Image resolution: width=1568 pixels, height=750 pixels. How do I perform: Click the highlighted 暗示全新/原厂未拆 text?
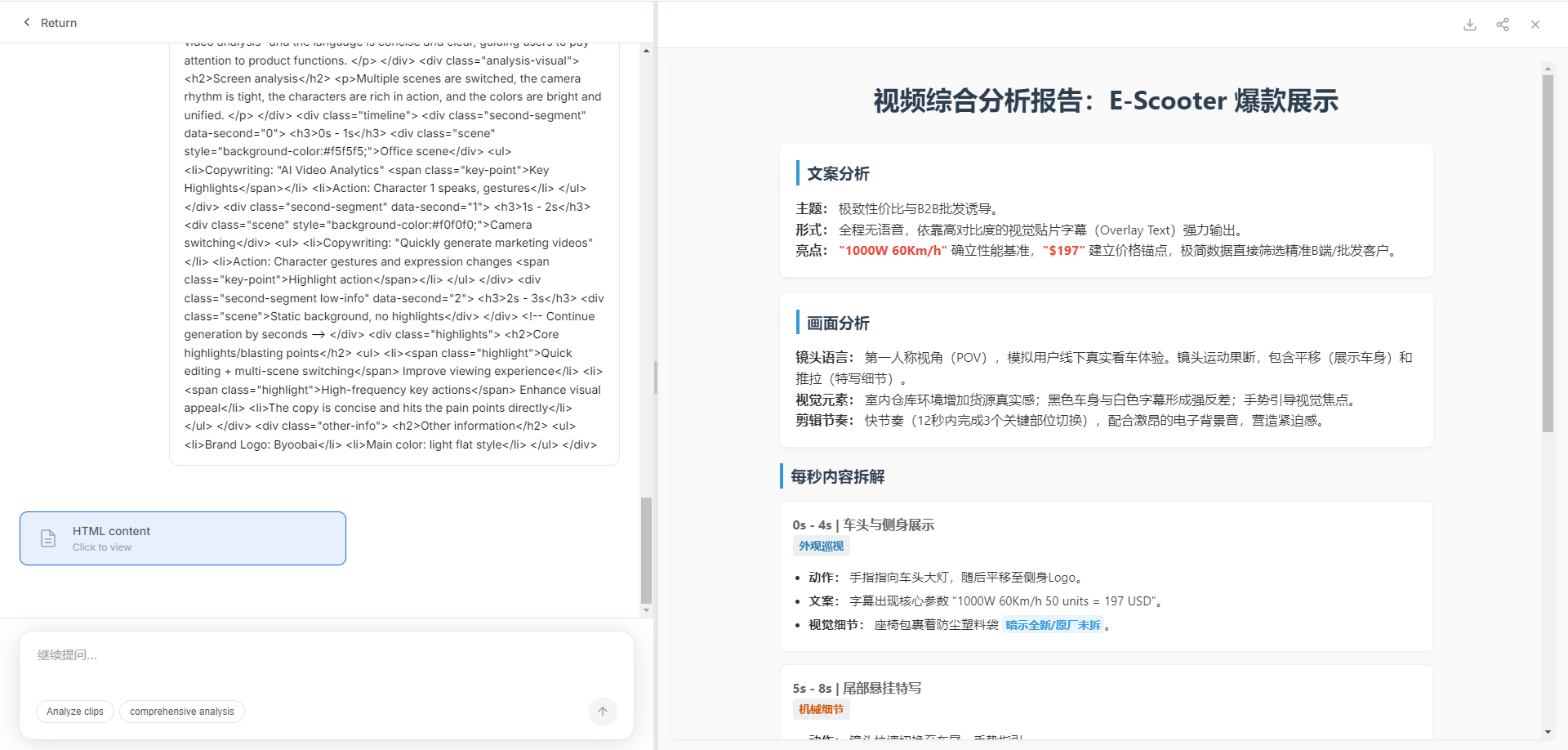tap(1053, 624)
